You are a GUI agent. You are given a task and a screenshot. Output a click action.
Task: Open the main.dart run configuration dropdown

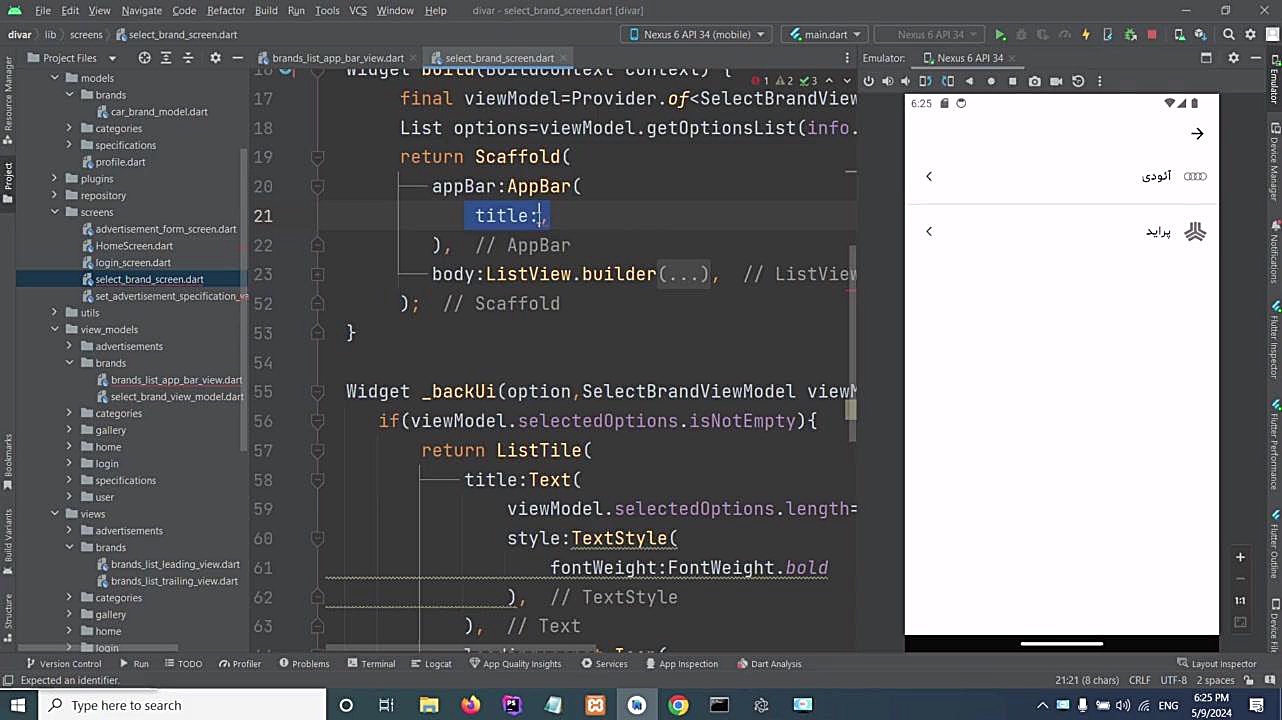pyautogui.click(x=826, y=35)
